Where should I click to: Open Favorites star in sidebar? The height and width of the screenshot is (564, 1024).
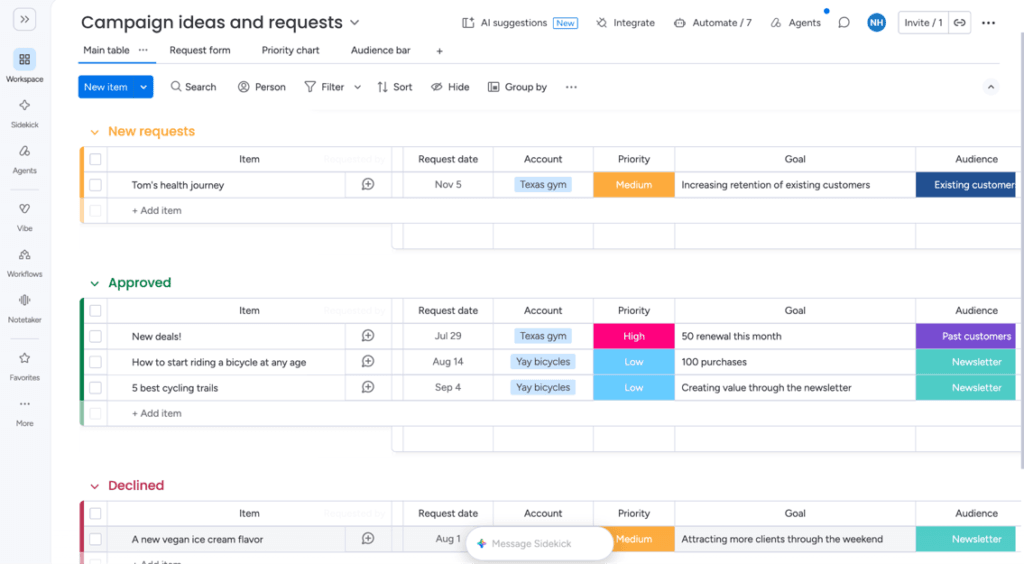point(24,358)
